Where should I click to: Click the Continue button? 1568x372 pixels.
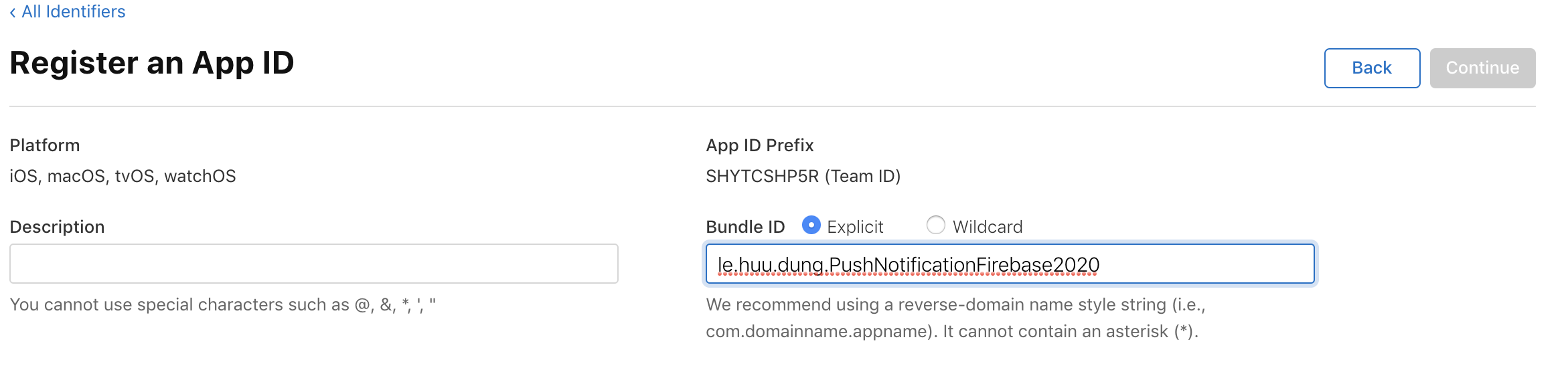pyautogui.click(x=1482, y=68)
